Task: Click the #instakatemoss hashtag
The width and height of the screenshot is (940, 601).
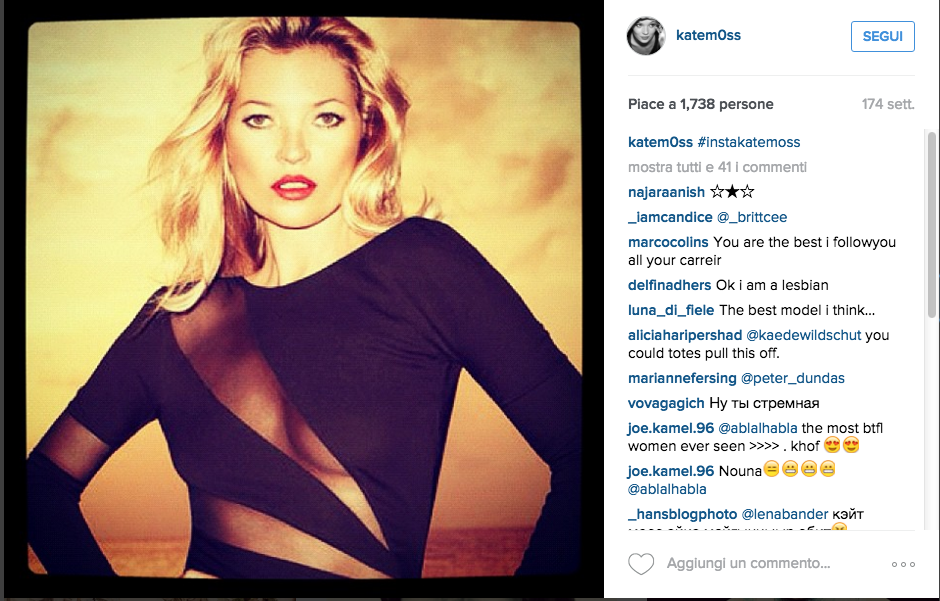Action: pos(749,142)
